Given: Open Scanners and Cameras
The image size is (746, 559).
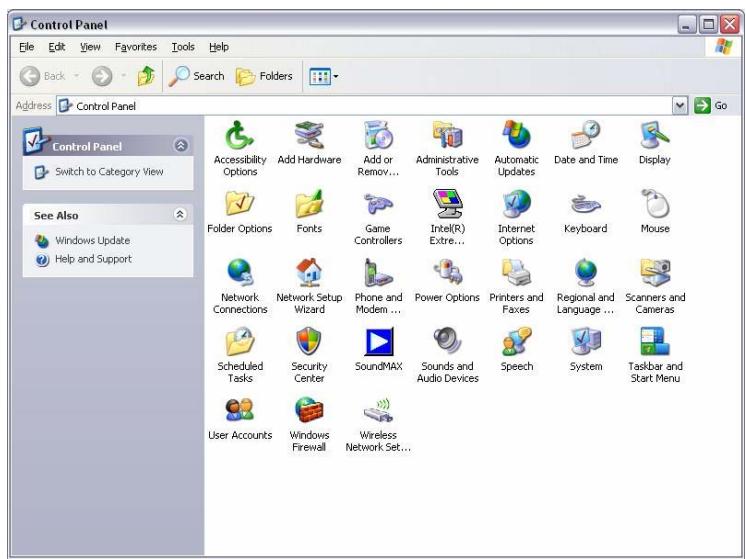Looking at the screenshot, I should [655, 286].
